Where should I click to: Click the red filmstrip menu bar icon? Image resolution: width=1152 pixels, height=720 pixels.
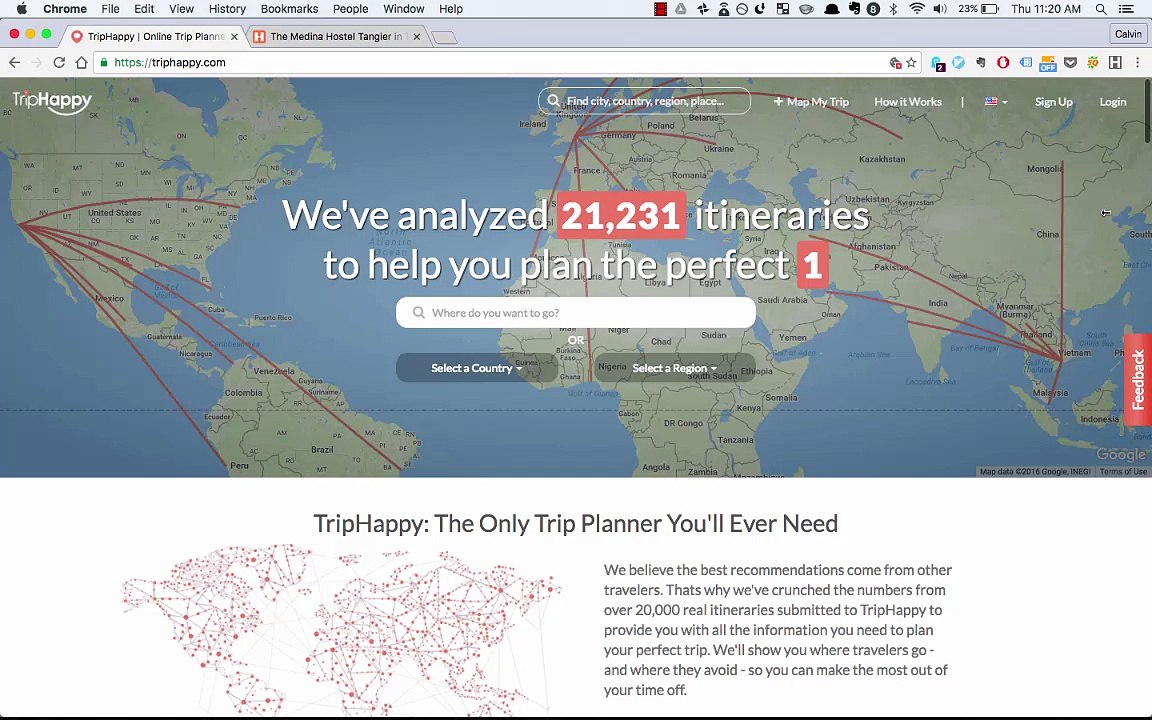(660, 9)
